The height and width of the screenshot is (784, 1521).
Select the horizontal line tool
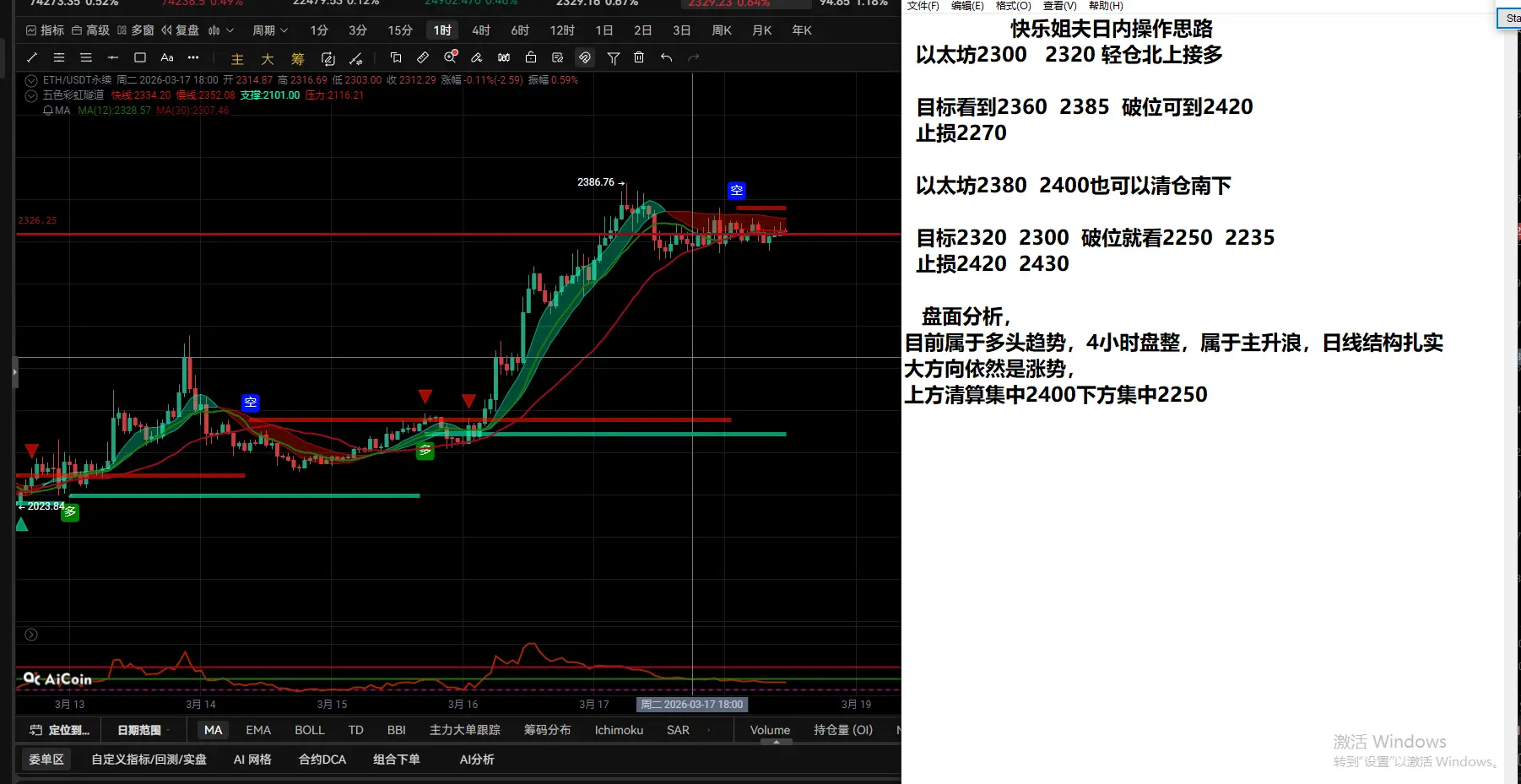pos(113,57)
